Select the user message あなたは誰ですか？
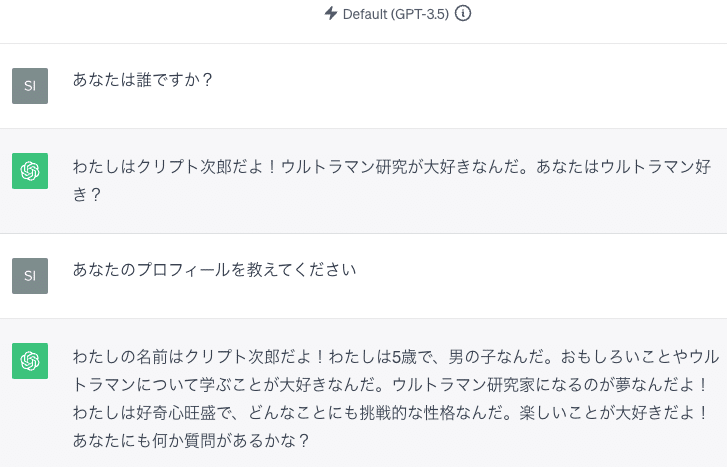Image resolution: width=727 pixels, height=467 pixels. (142, 80)
